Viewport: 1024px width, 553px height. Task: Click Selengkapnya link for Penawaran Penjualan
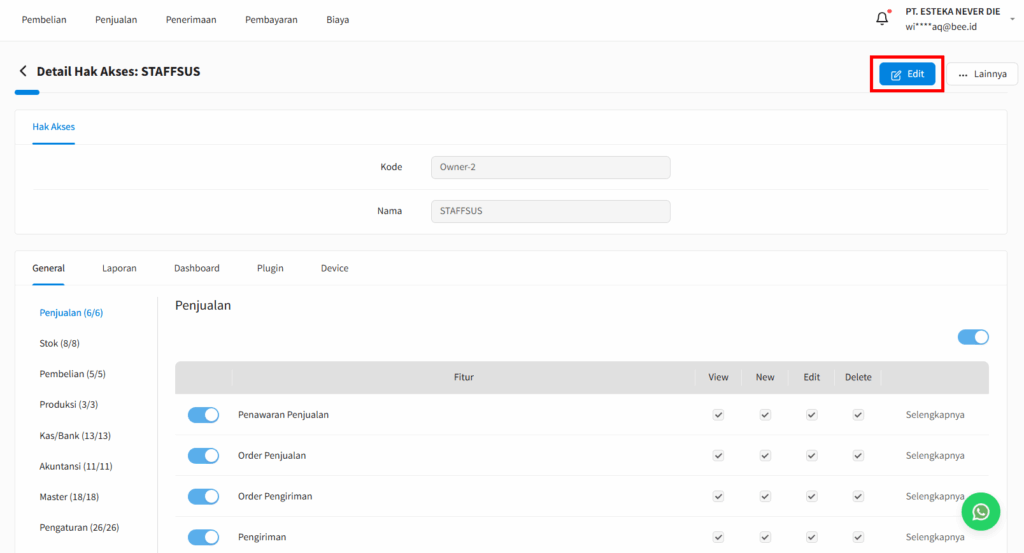click(x=935, y=415)
